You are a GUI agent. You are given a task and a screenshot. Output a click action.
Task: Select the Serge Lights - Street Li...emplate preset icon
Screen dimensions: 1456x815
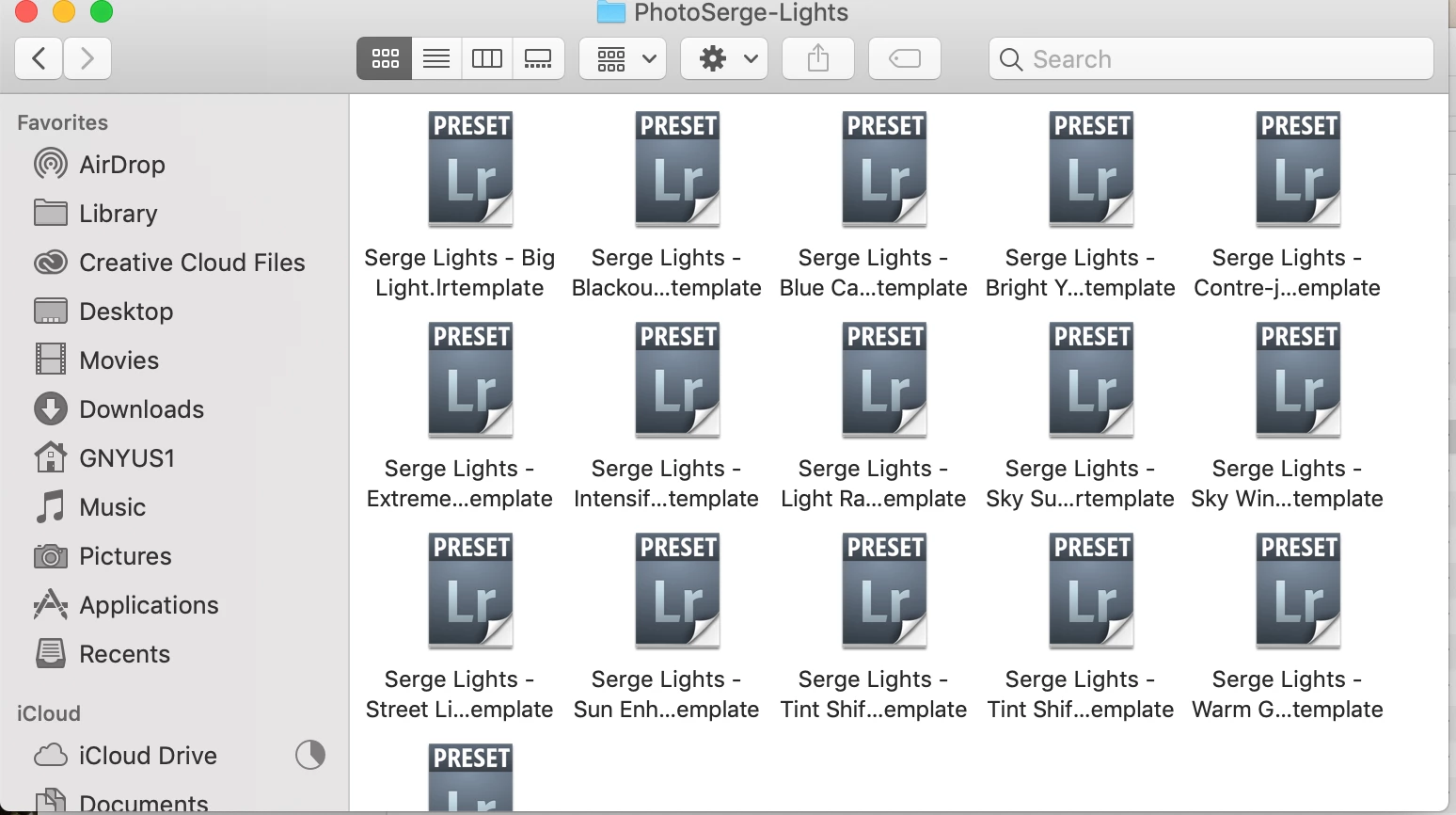coord(470,590)
